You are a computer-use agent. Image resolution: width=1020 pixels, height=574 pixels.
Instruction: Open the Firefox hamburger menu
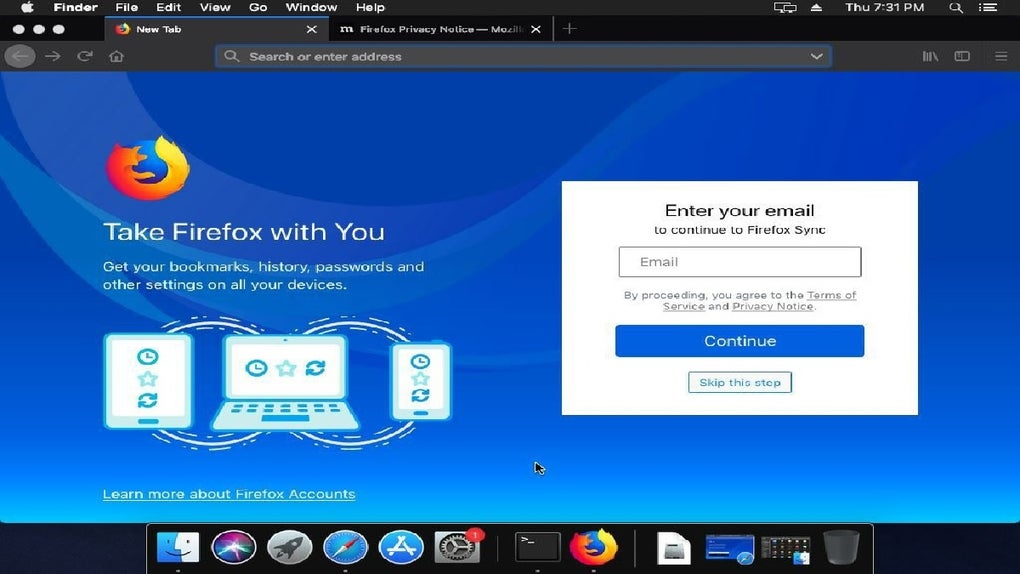(x=1001, y=56)
